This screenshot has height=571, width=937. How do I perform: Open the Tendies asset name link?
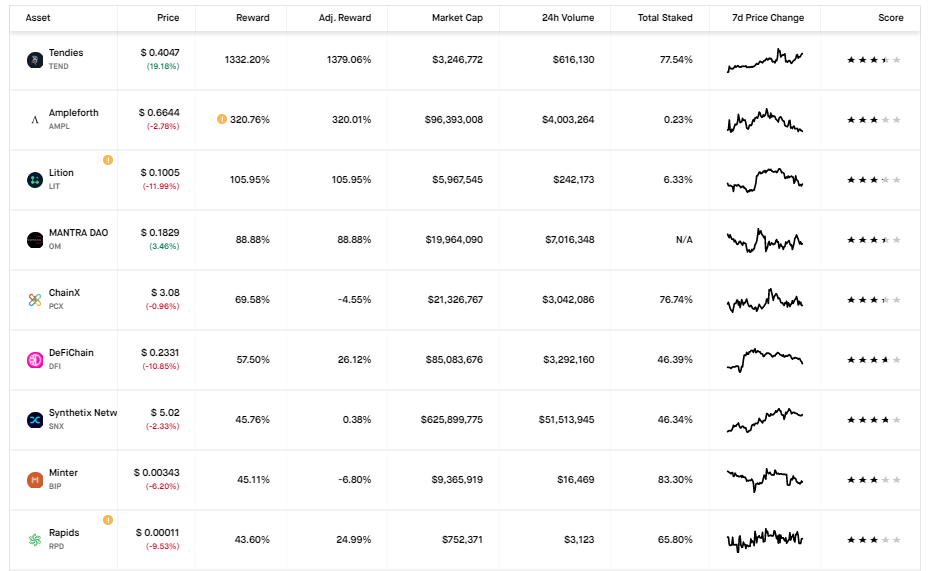pos(66,53)
